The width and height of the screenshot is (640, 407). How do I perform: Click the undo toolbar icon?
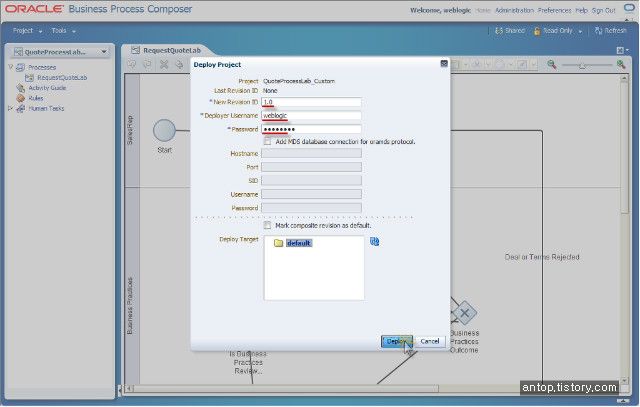click(132, 64)
